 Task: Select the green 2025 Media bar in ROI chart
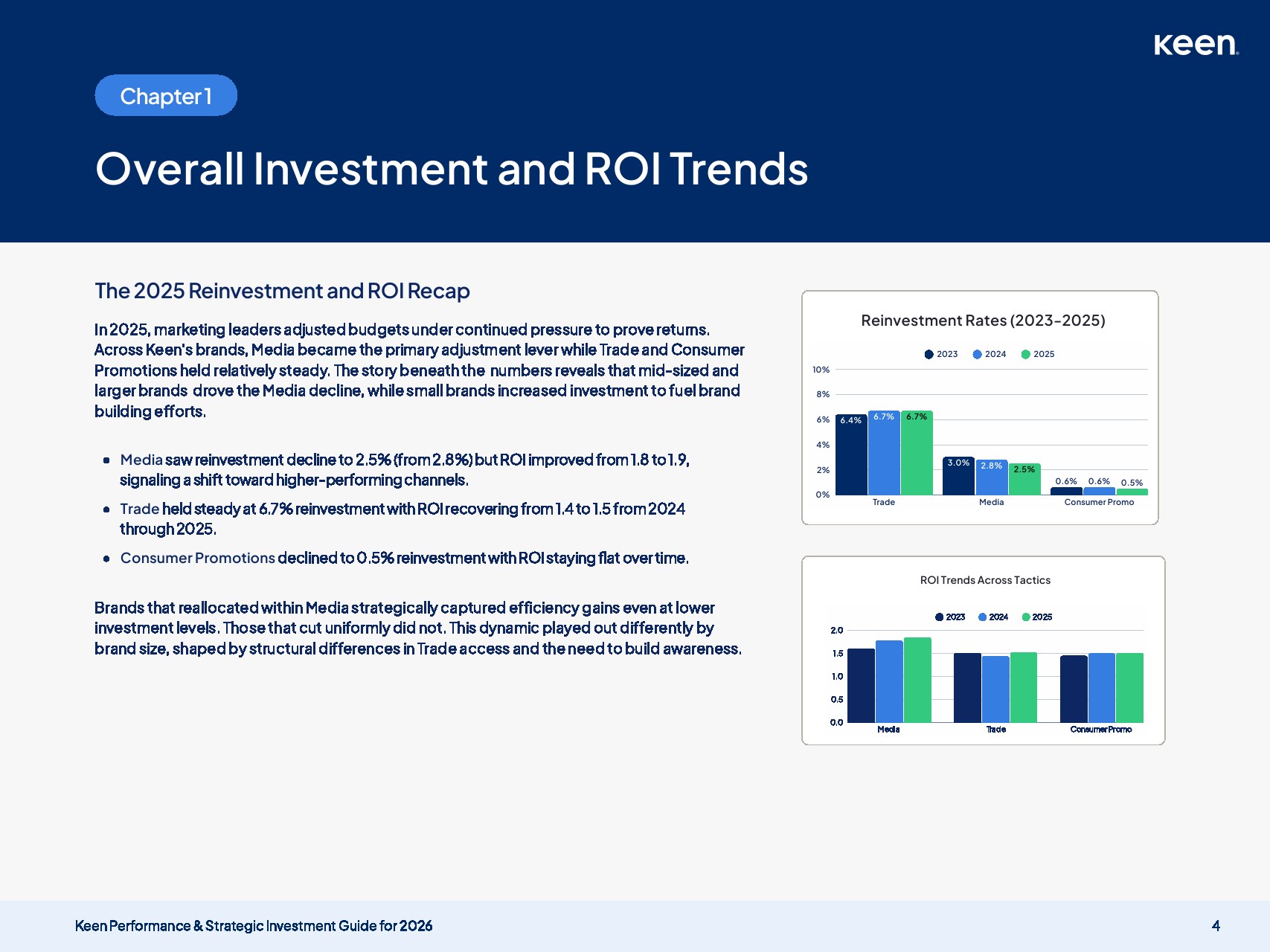coord(917,680)
